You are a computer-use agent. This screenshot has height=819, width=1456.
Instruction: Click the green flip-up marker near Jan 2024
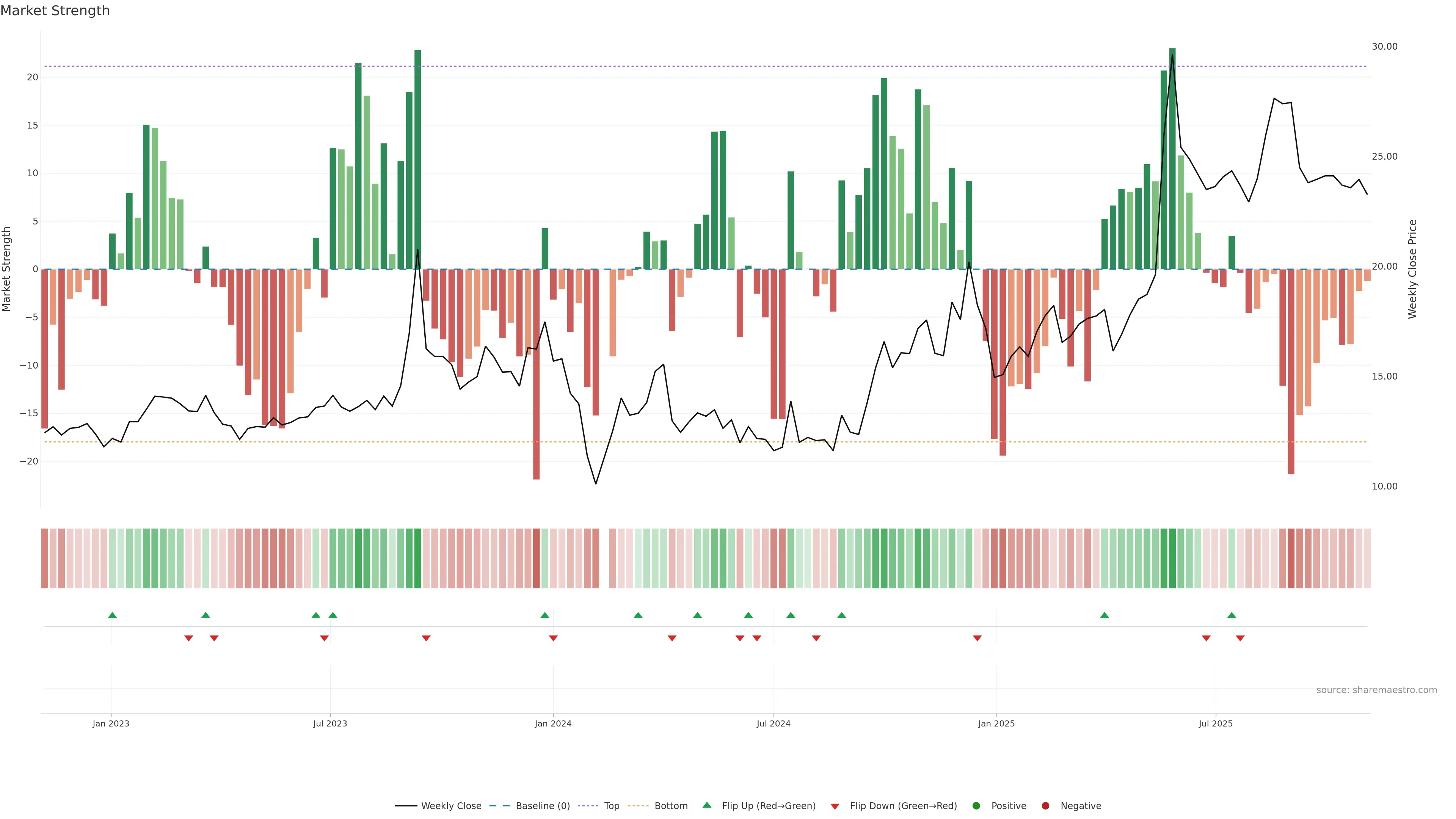point(545,615)
